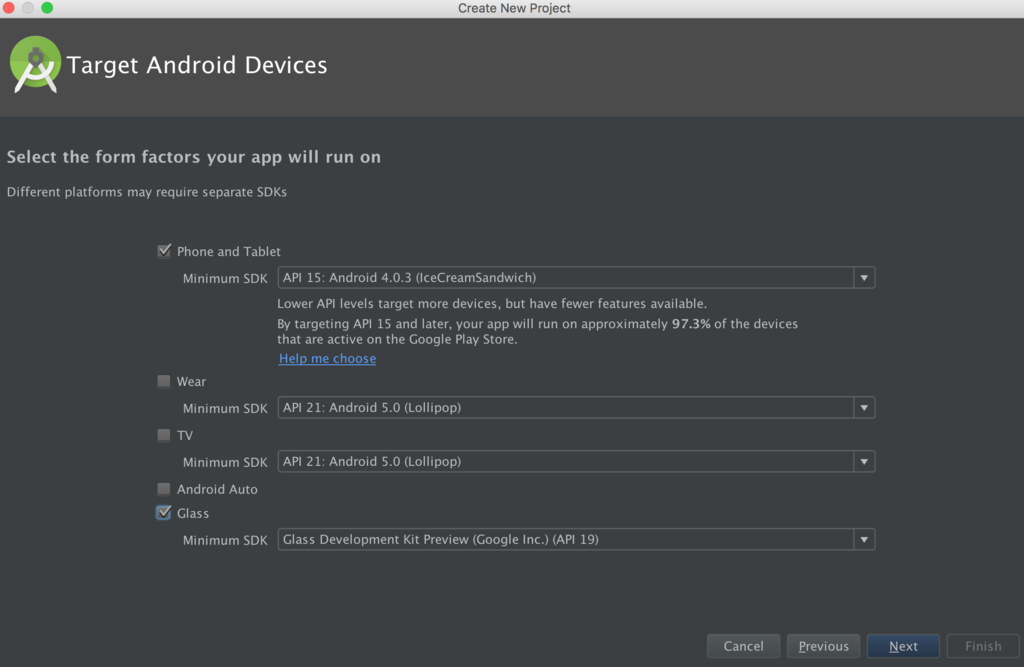Click the Create New Project title text

(x=514, y=8)
